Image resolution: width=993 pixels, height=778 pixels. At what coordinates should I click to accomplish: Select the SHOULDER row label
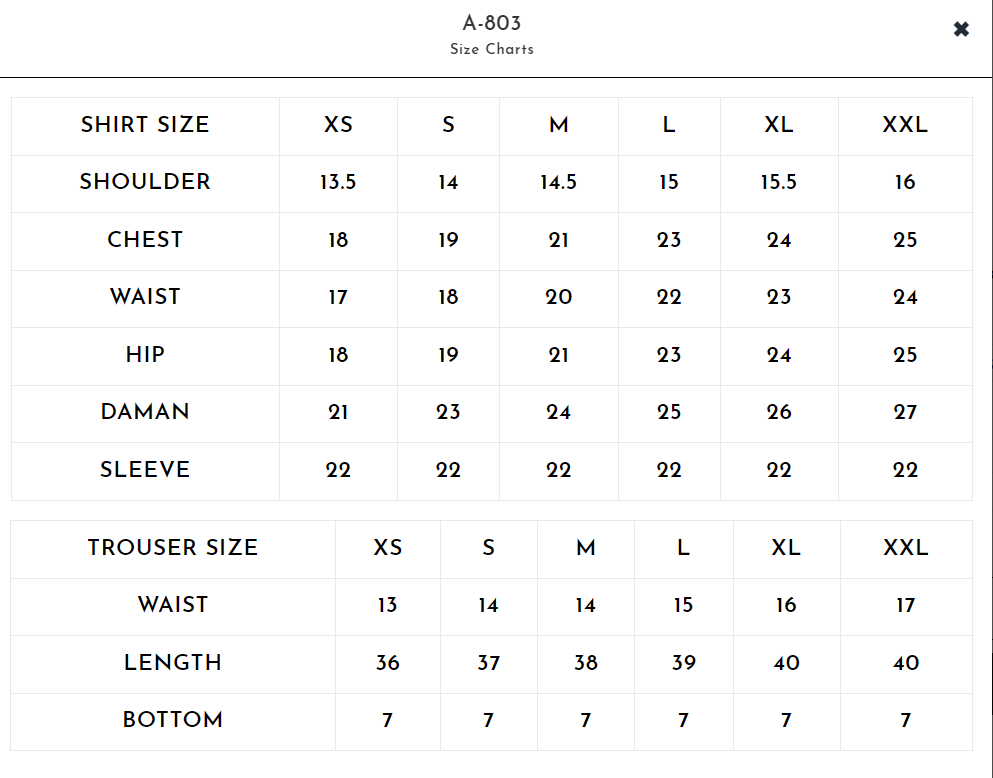tap(145, 182)
